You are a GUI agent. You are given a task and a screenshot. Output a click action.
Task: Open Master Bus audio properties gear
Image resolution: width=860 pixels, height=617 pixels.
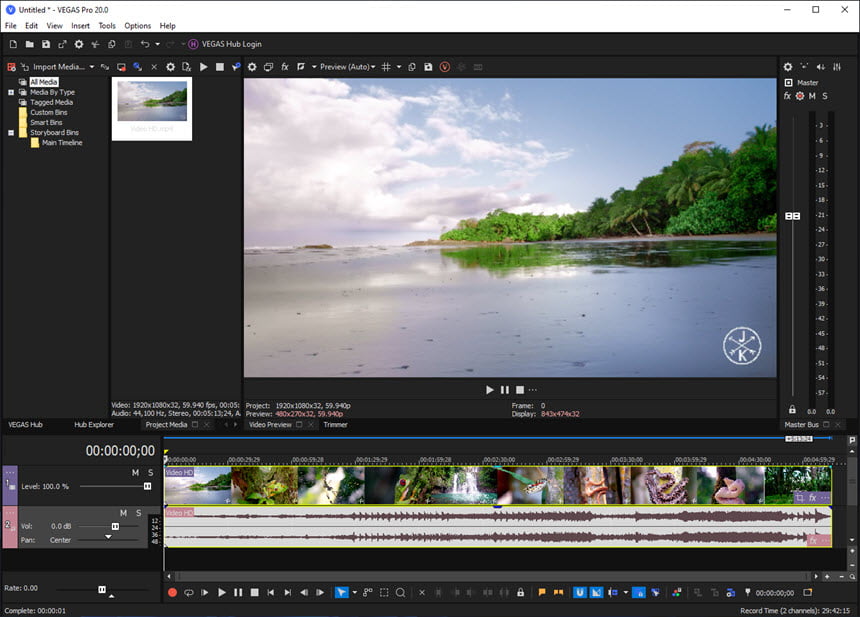[788, 67]
